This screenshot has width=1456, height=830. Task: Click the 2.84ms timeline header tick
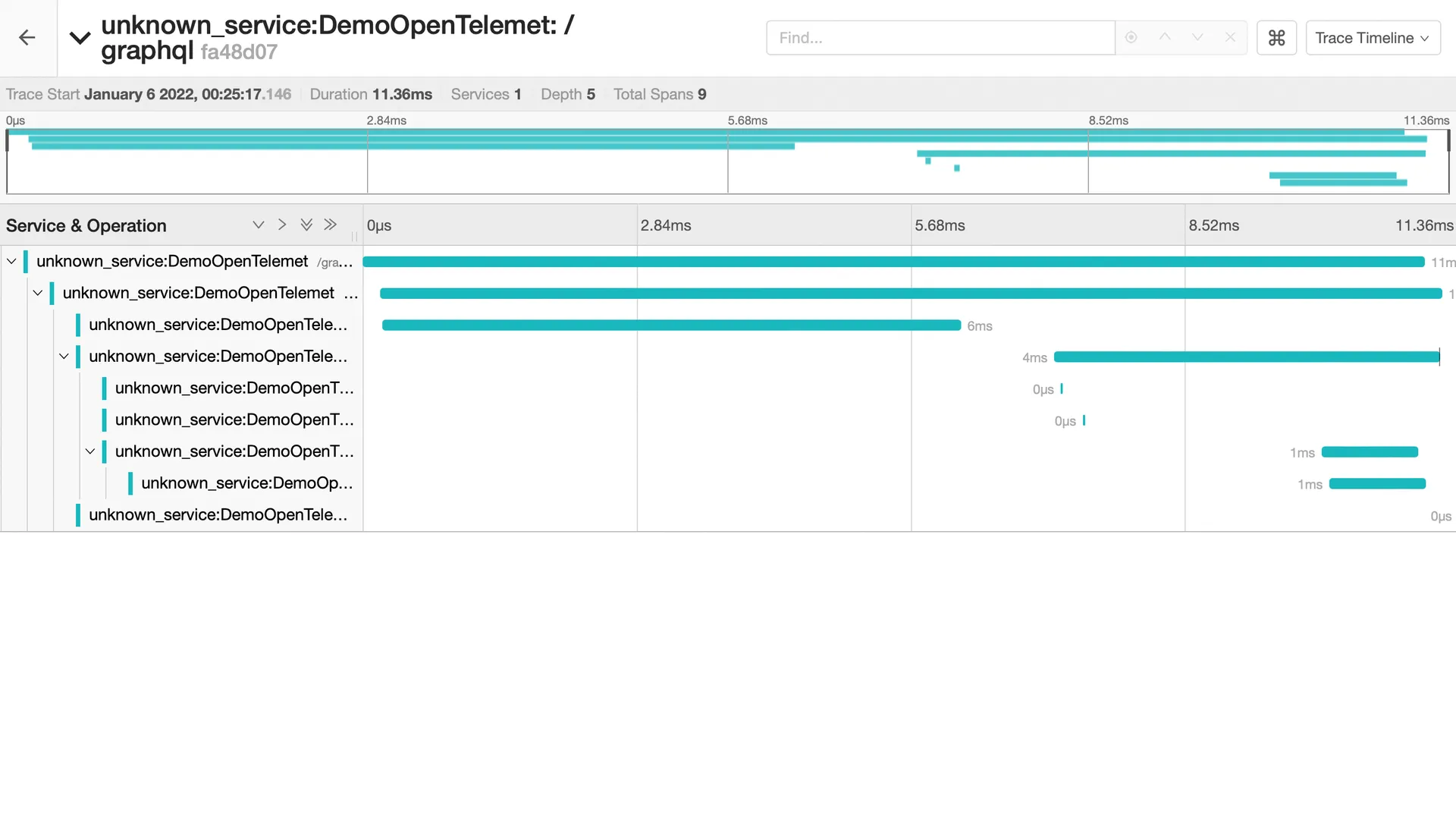(666, 225)
